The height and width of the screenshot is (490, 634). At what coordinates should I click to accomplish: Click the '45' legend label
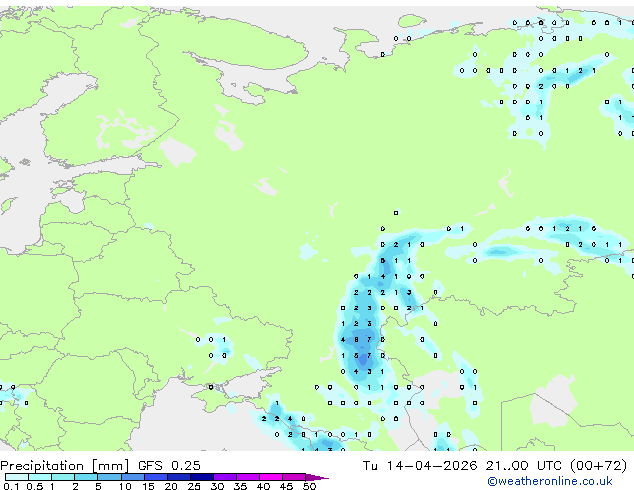tap(286, 486)
